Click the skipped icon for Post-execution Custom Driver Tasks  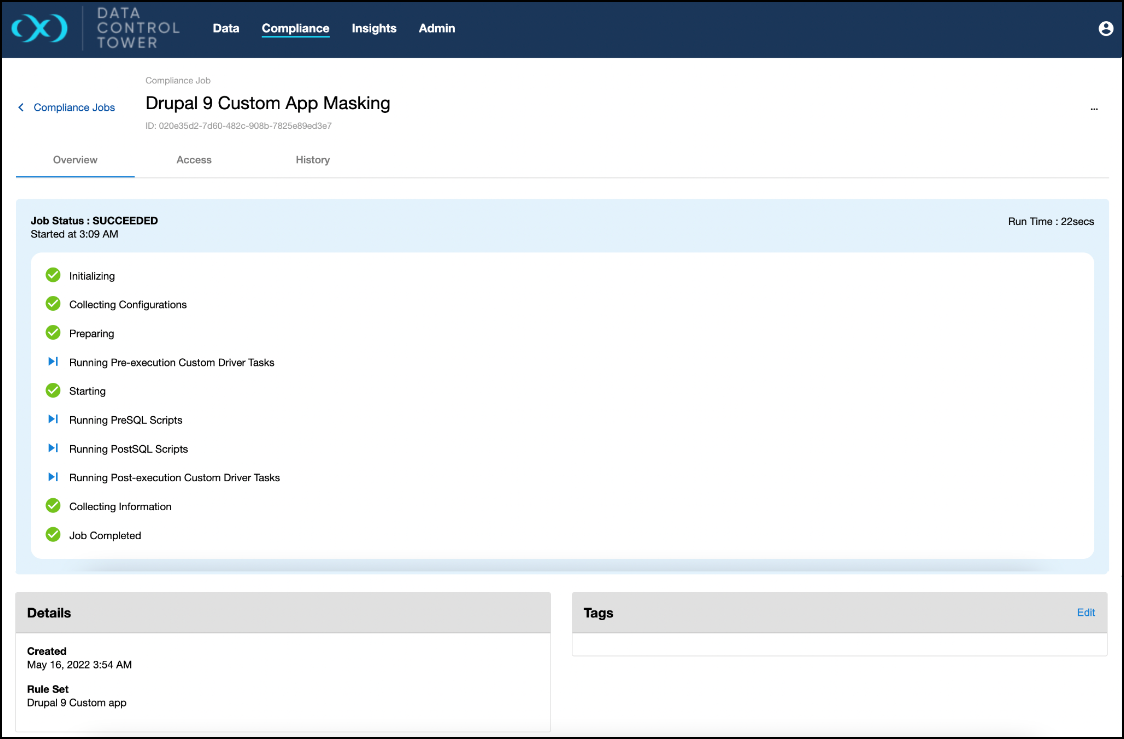point(53,478)
